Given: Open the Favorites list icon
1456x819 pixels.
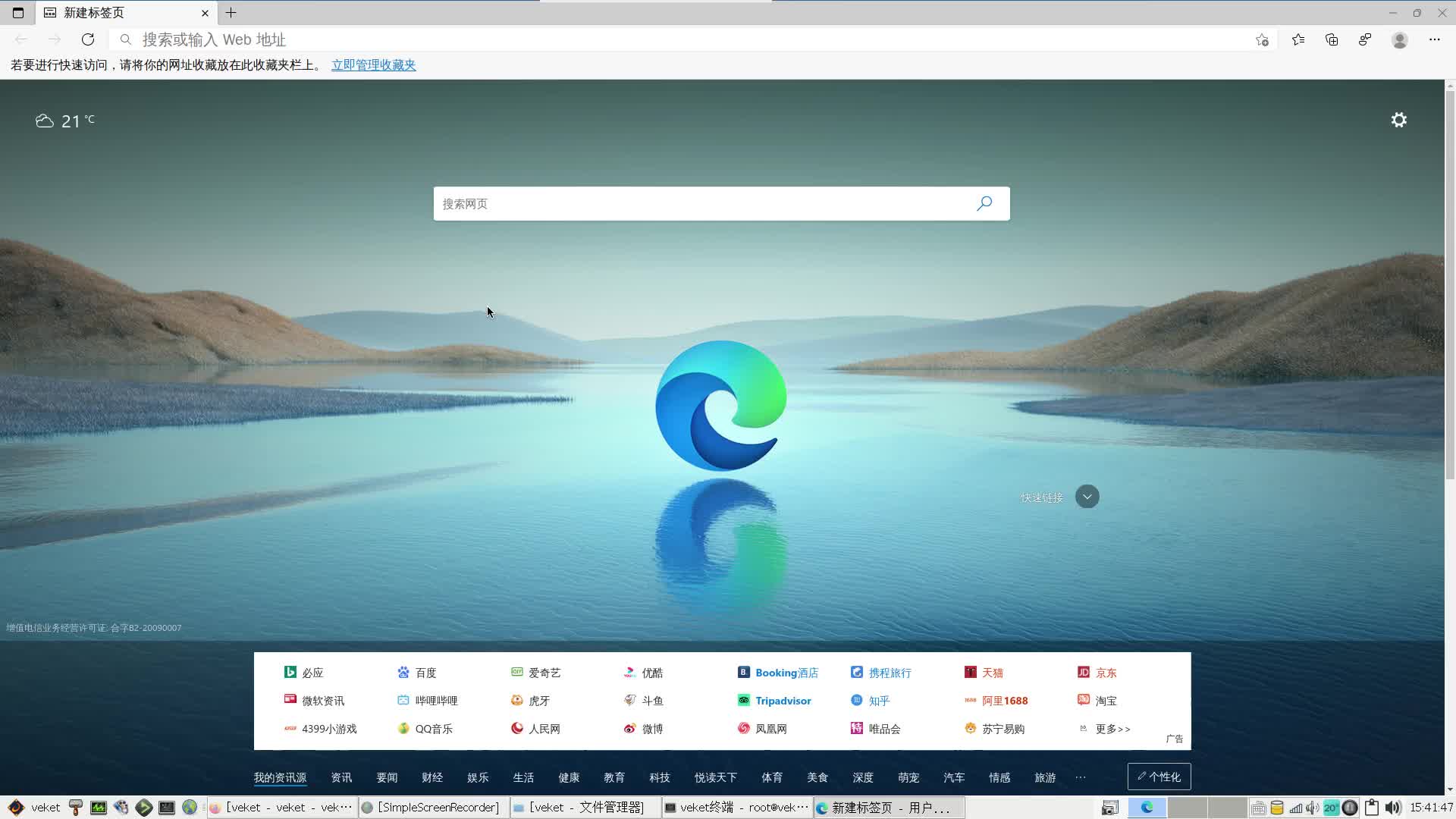Looking at the screenshot, I should tap(1298, 39).
